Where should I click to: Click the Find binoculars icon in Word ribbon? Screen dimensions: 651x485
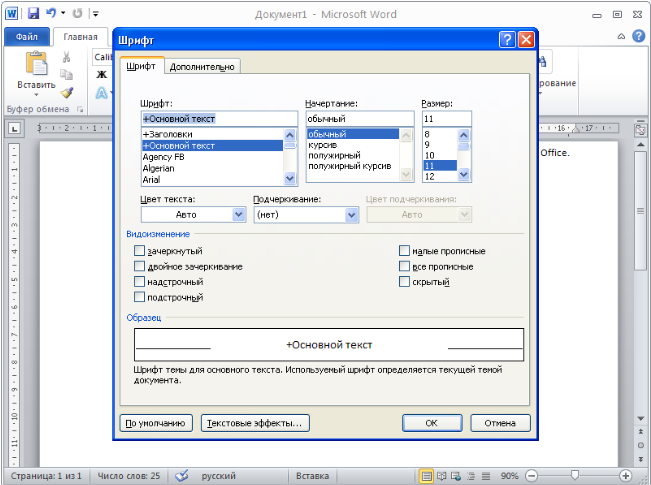542,62
